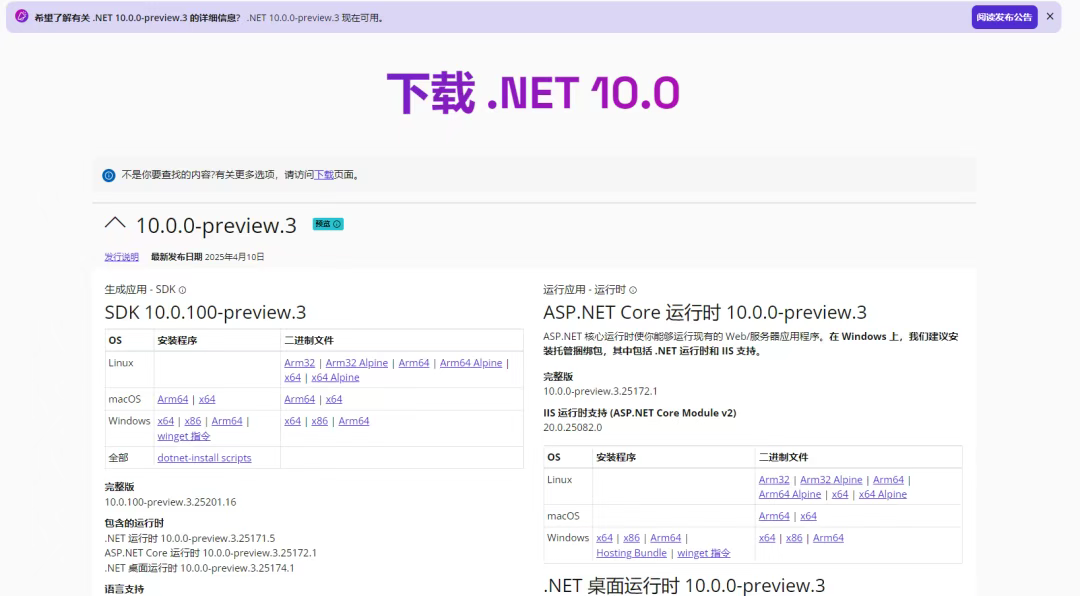Screen dimensions: 1080x596
Task: Download ASP.NET Core Linux Arm64 binary
Action: click(889, 480)
